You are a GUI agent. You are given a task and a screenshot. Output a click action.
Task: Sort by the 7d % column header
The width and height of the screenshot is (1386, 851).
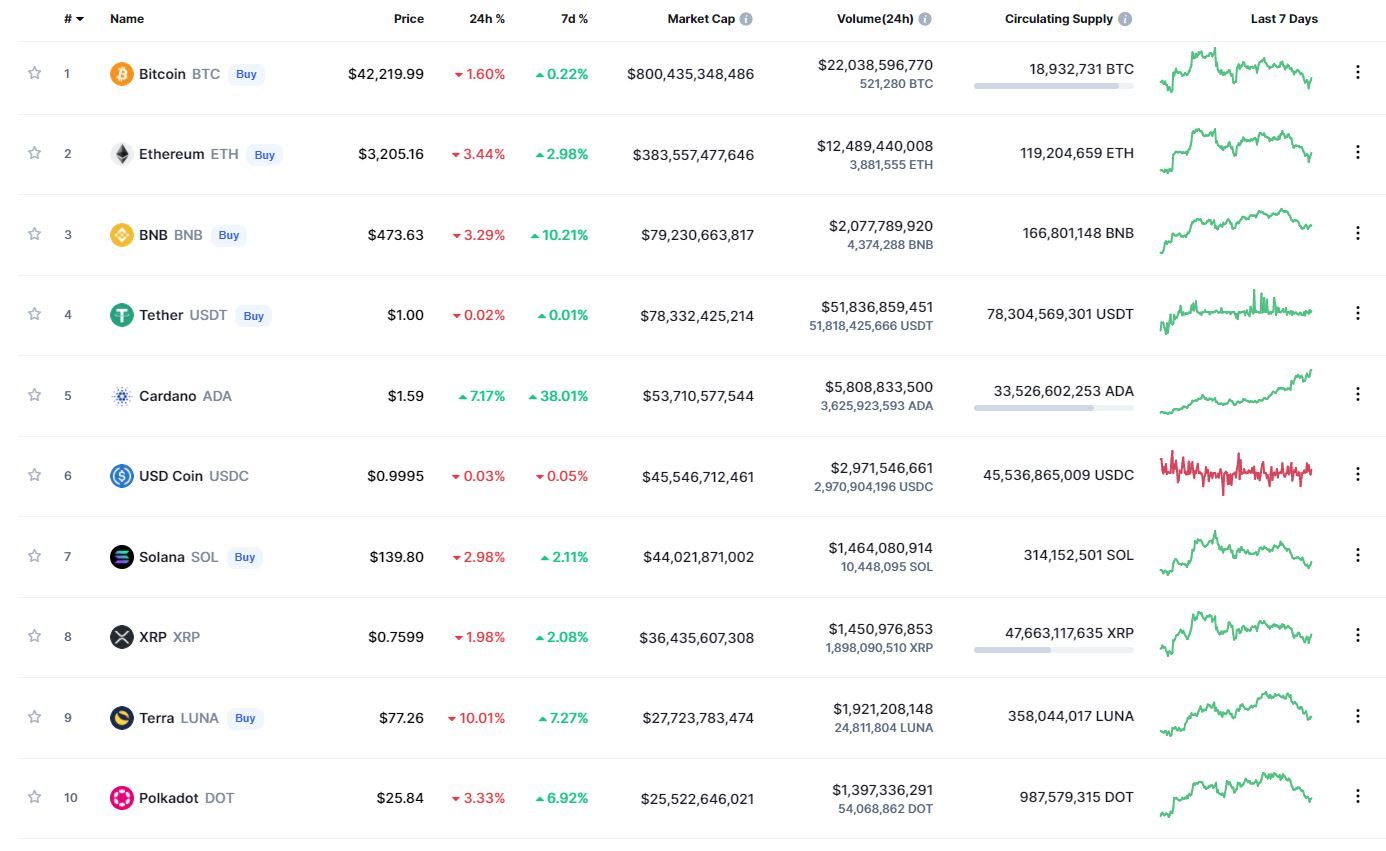[574, 19]
